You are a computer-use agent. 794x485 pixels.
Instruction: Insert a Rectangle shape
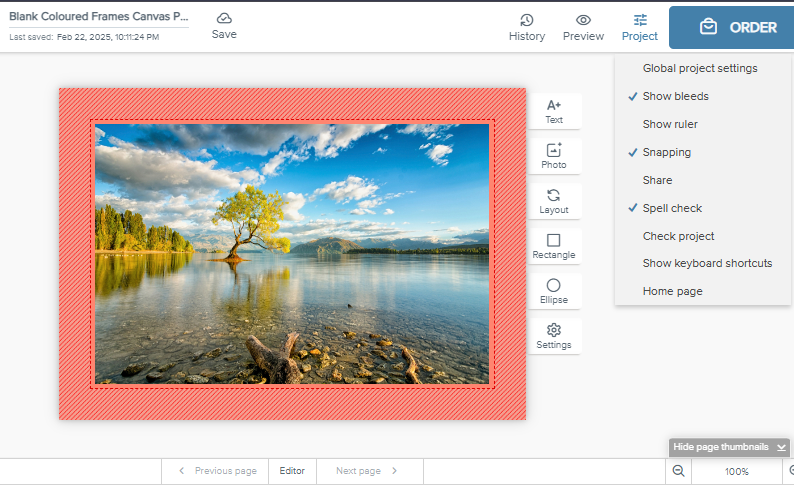click(x=554, y=247)
